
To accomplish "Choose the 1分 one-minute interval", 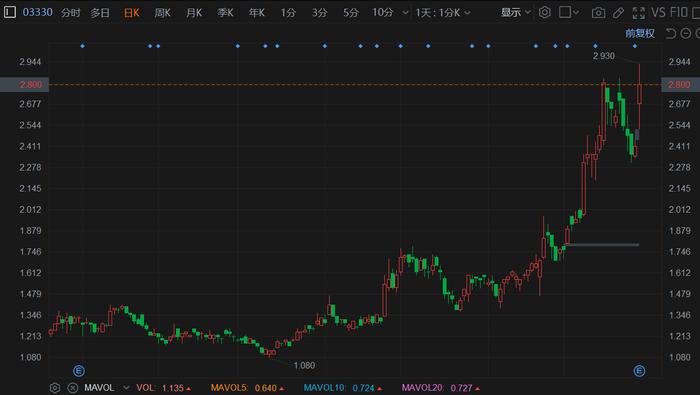I will 288,13.
